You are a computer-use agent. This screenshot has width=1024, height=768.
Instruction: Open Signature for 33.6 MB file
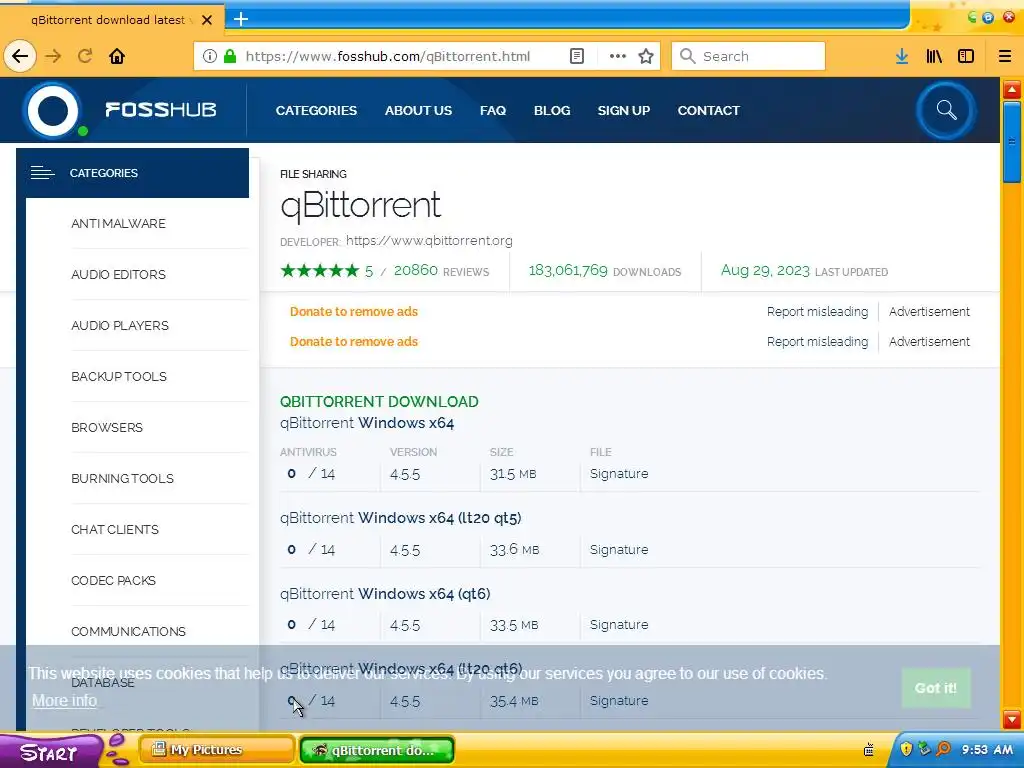pyautogui.click(x=619, y=549)
